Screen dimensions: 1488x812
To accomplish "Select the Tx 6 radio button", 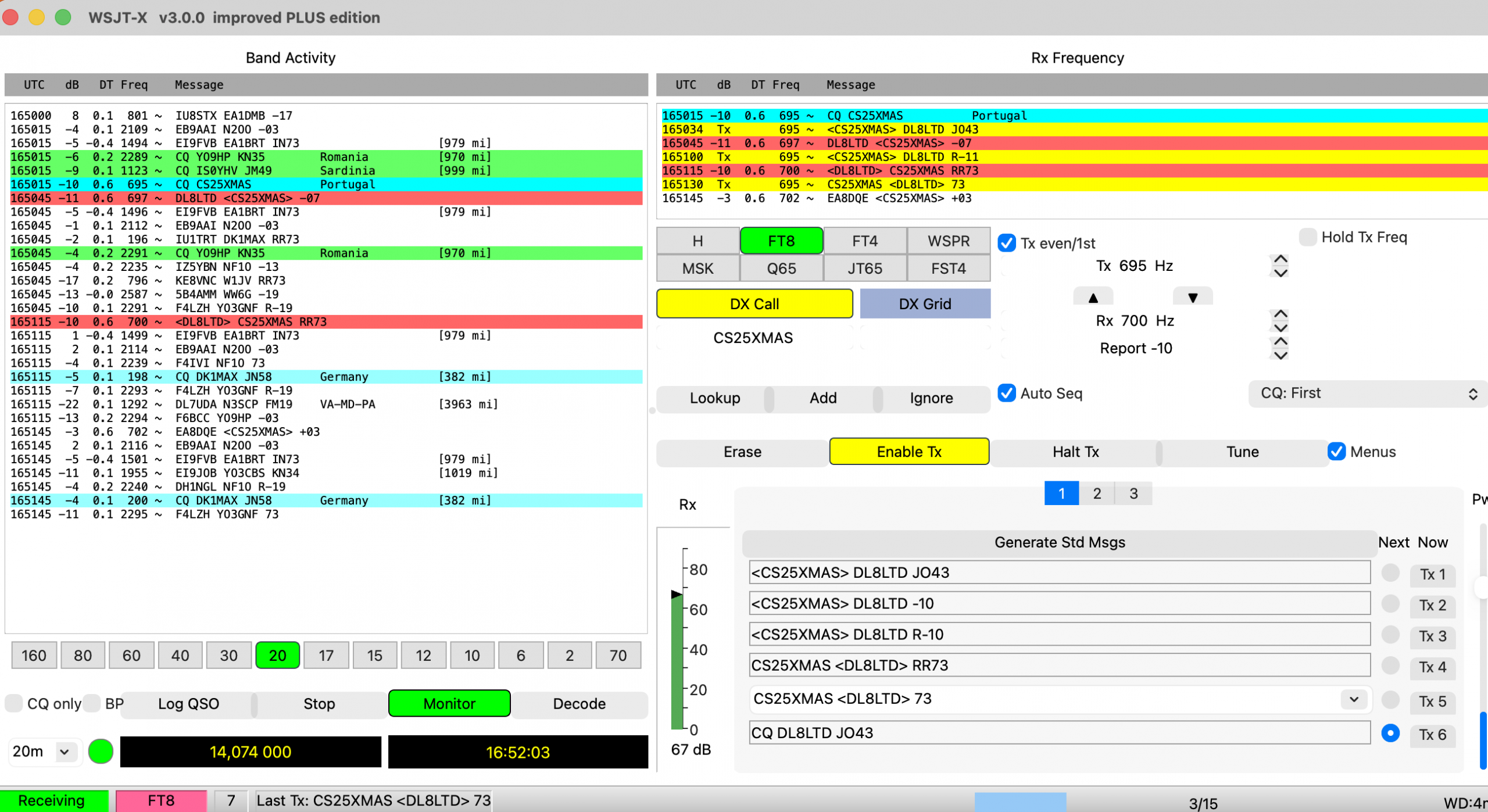I will [x=1390, y=734].
